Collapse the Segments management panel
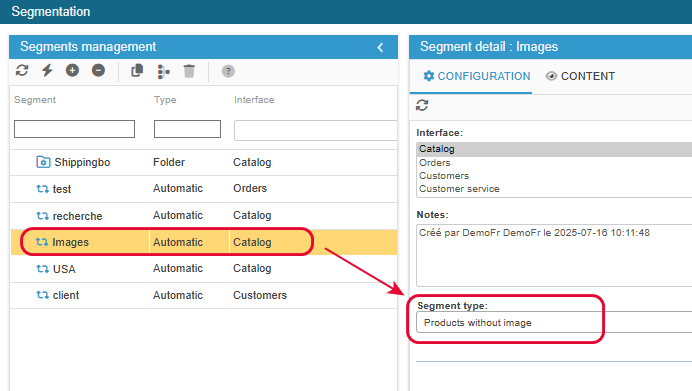This screenshot has height=391, width=692. [x=380, y=47]
